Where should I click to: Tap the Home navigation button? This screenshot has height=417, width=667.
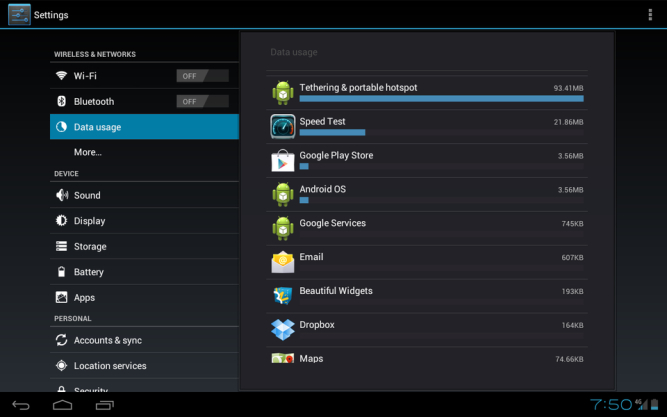63,405
